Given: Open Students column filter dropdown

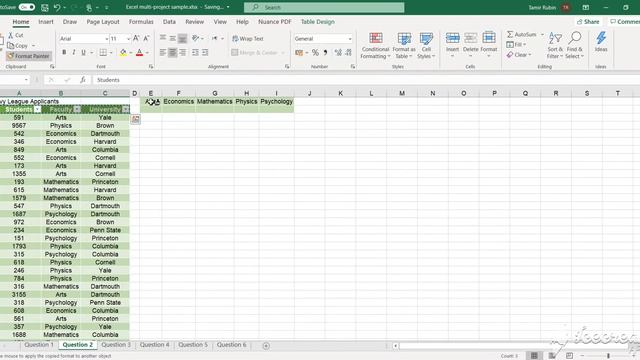Looking at the screenshot, I should (x=37, y=109).
